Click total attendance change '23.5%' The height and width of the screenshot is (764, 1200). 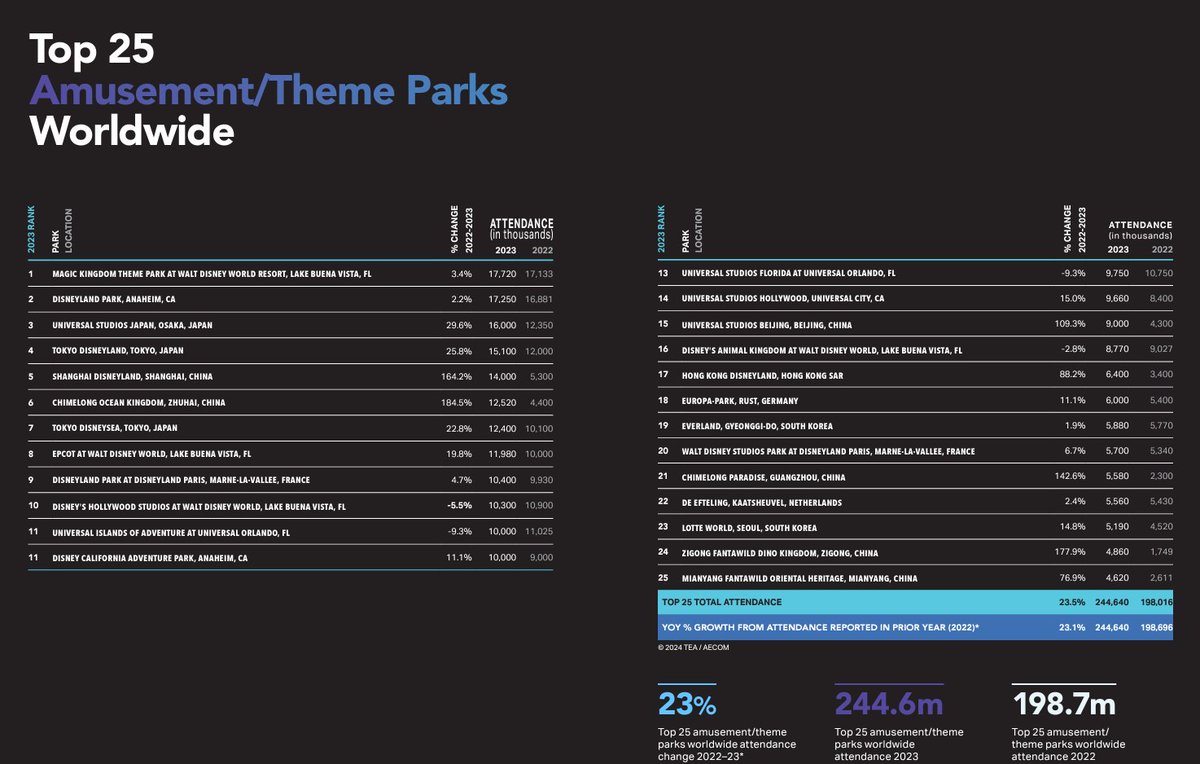(1074, 603)
